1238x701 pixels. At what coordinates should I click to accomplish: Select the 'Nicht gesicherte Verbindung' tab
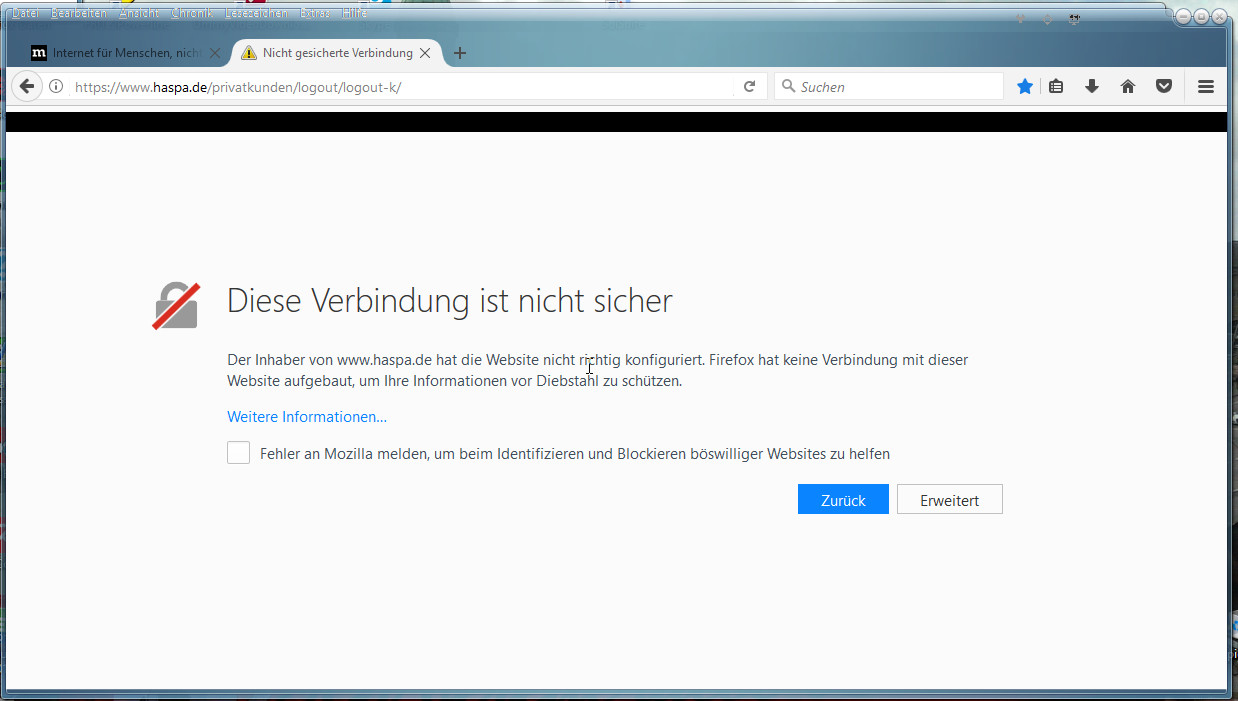pos(337,53)
